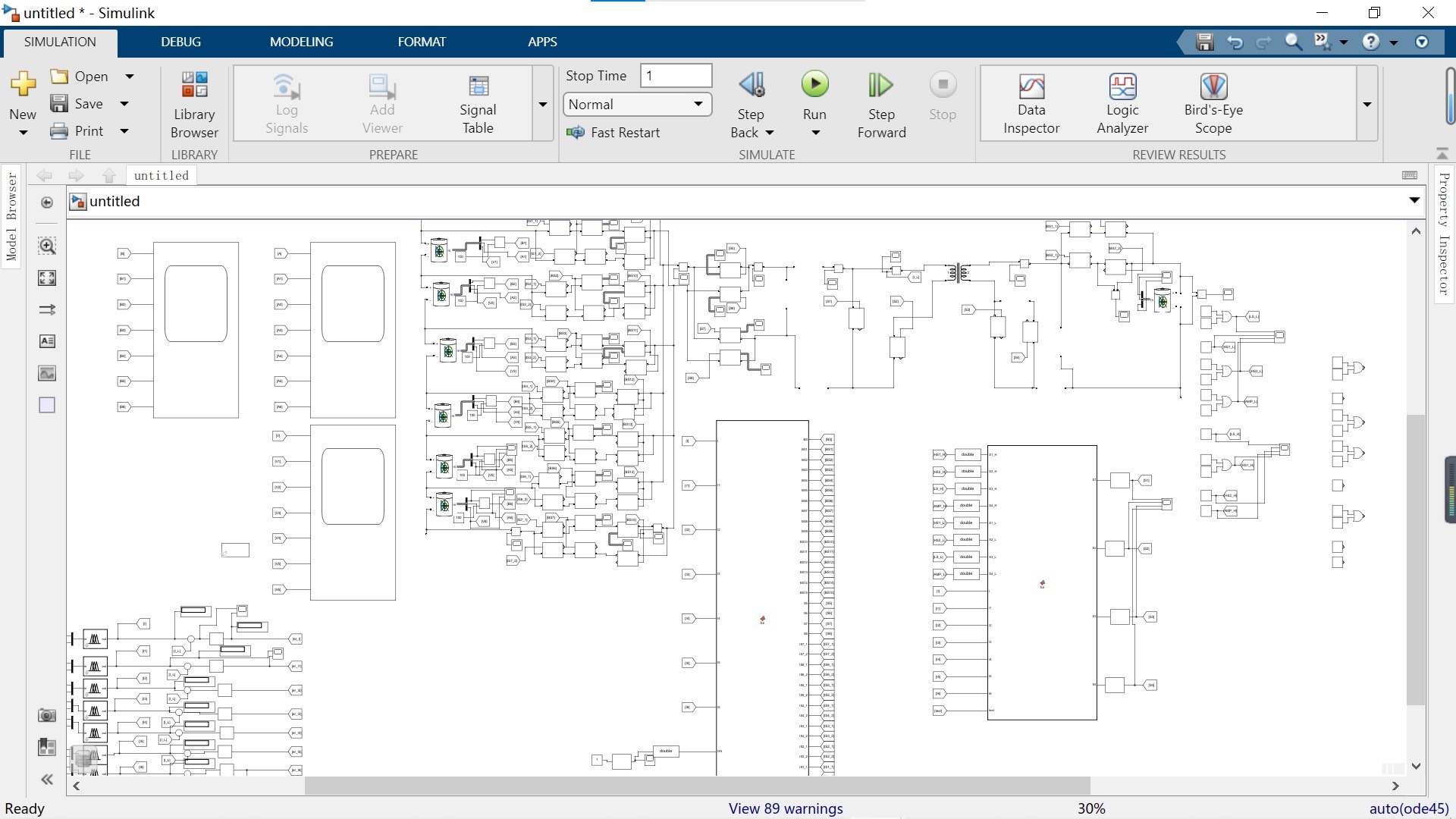
Task: Expand the Save options arrow
Action: point(125,104)
